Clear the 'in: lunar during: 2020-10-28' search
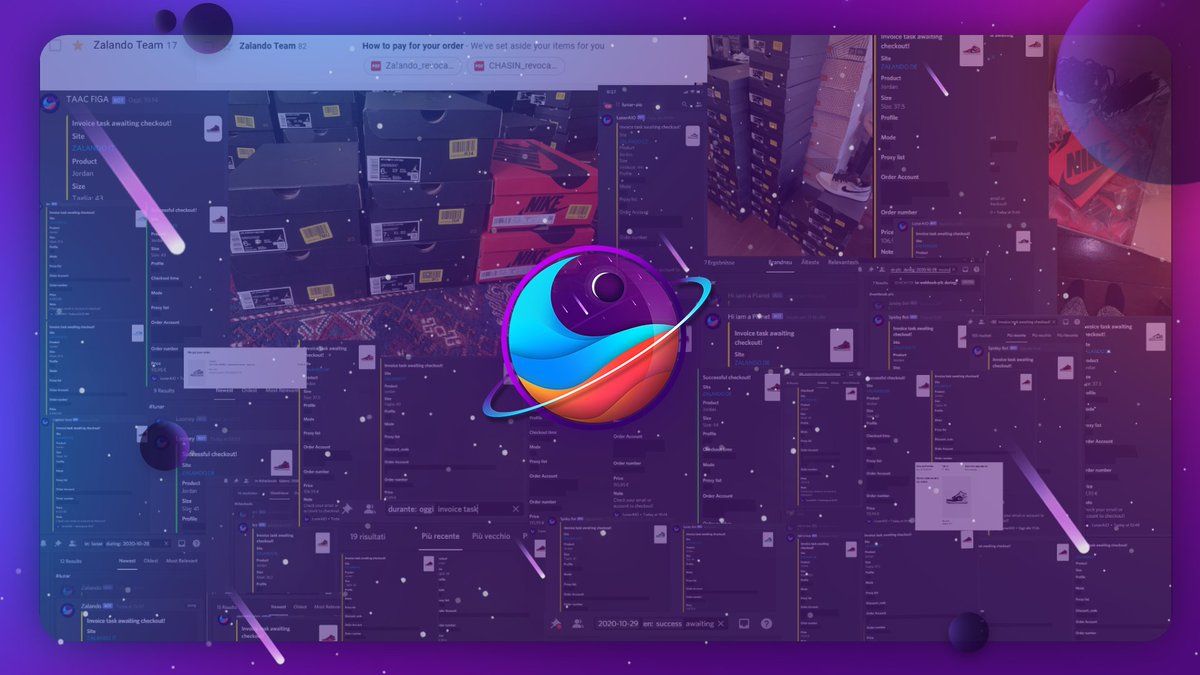The width and height of the screenshot is (1200, 675). [x=167, y=543]
